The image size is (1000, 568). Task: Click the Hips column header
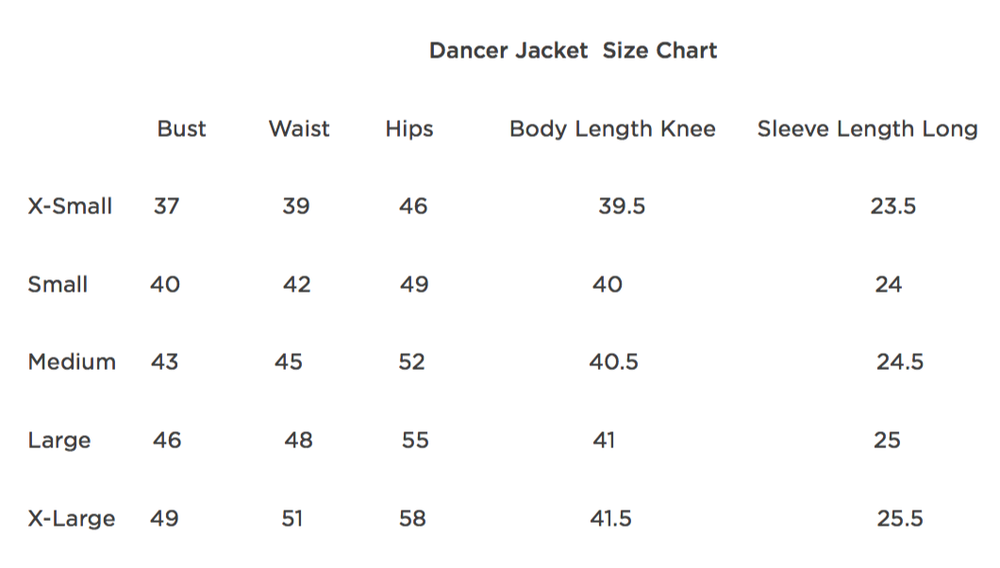point(409,129)
